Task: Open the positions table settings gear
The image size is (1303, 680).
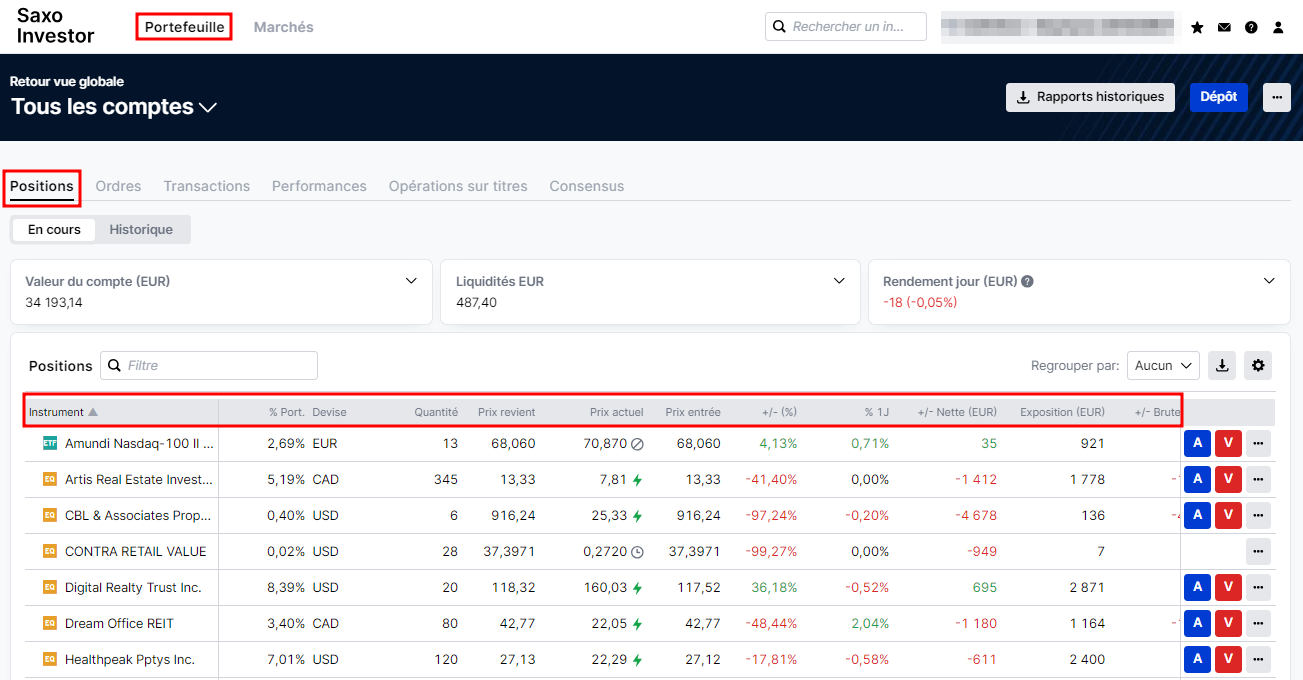Action: pyautogui.click(x=1258, y=366)
